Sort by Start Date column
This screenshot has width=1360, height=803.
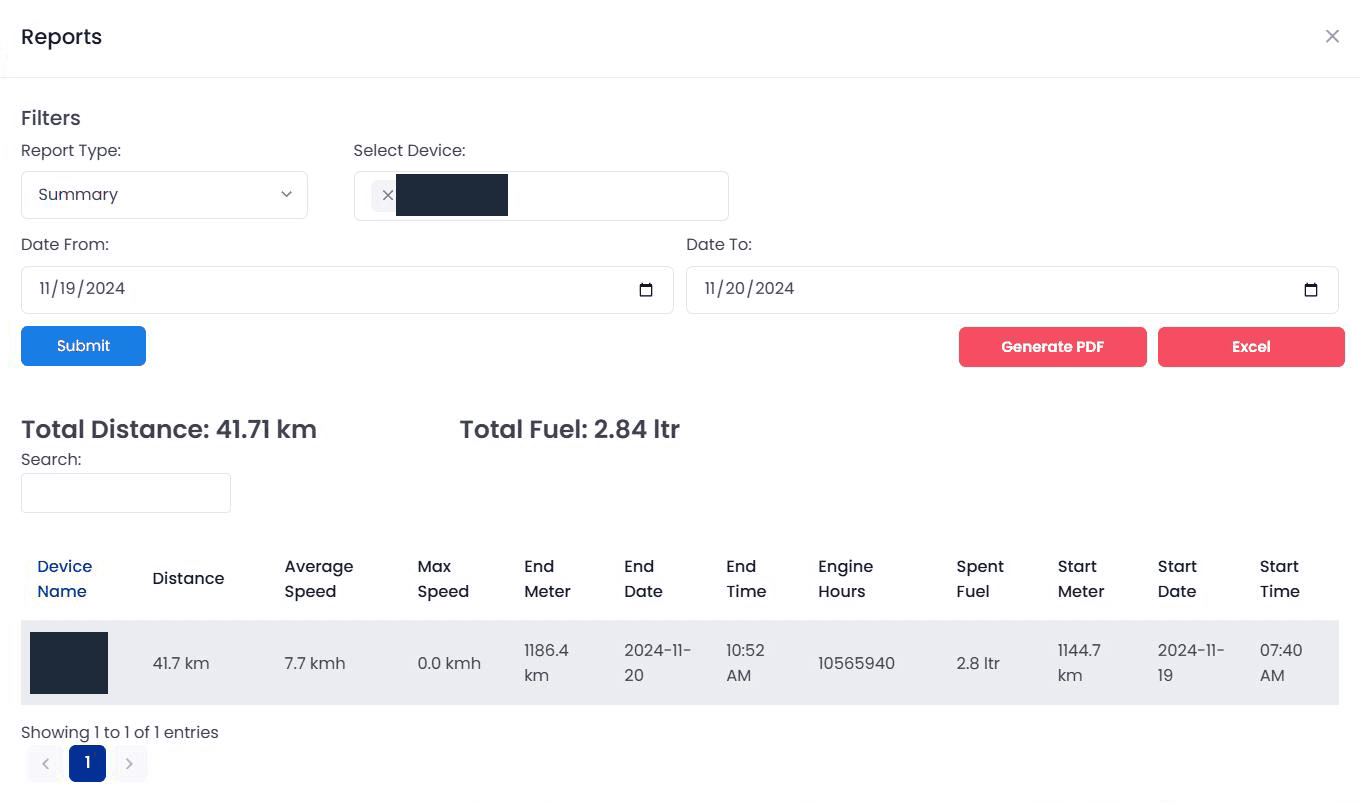pos(1177,579)
